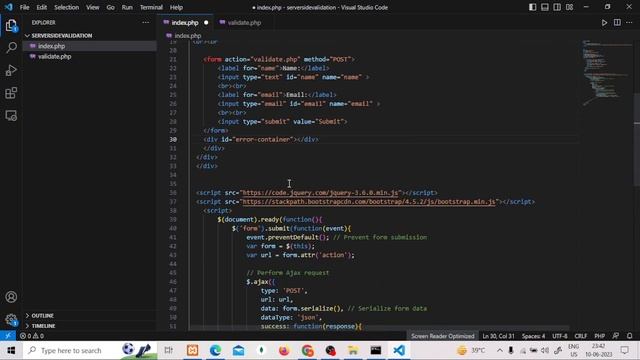Open the Manage gear icon
Screen dimensions: 640x360
11,320
